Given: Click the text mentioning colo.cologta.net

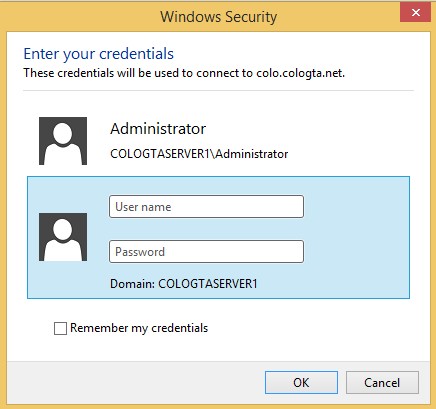Looking at the screenshot, I should click(184, 73).
